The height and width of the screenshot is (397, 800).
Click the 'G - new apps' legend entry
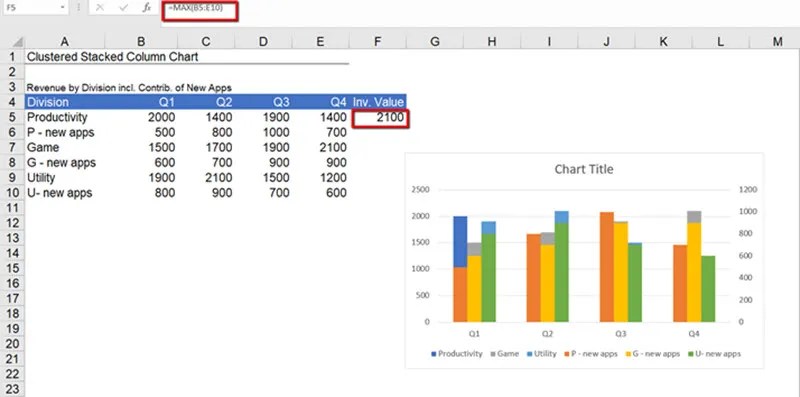pyautogui.click(x=653, y=354)
